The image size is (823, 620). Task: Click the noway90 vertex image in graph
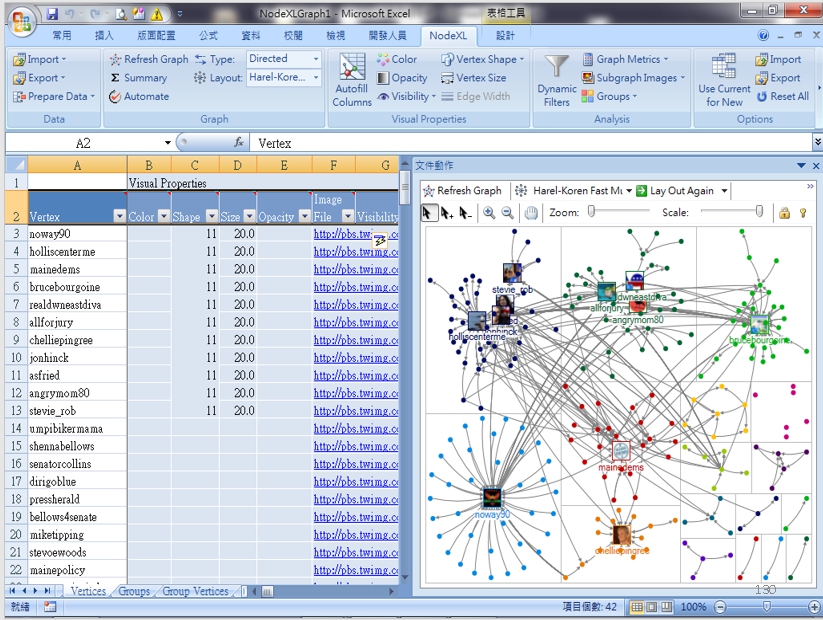(x=492, y=498)
